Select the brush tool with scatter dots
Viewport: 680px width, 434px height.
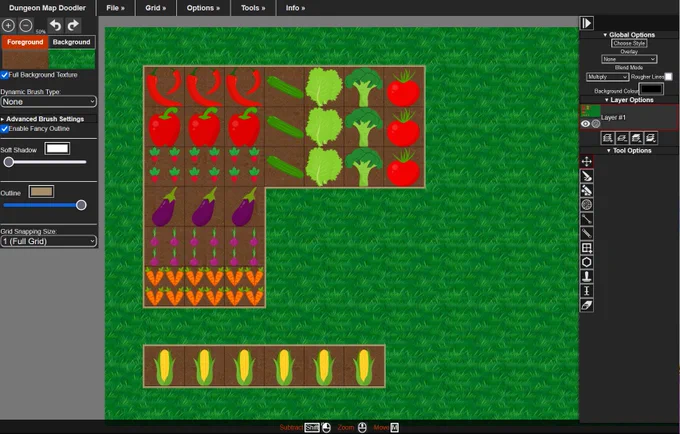586,190
